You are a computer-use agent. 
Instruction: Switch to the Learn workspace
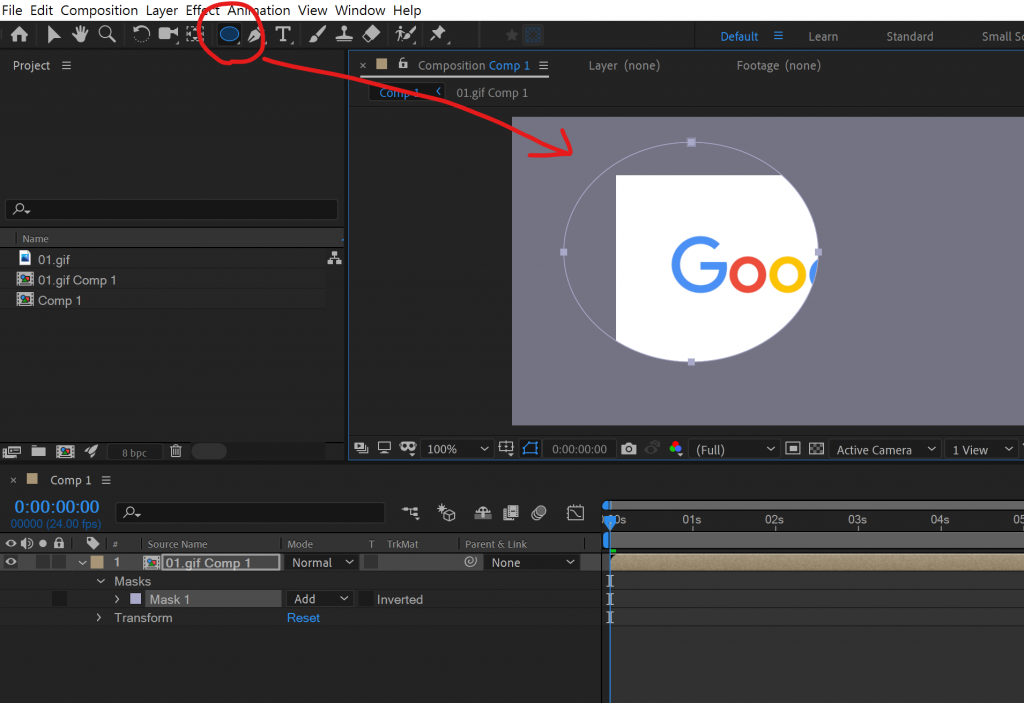[x=823, y=37]
